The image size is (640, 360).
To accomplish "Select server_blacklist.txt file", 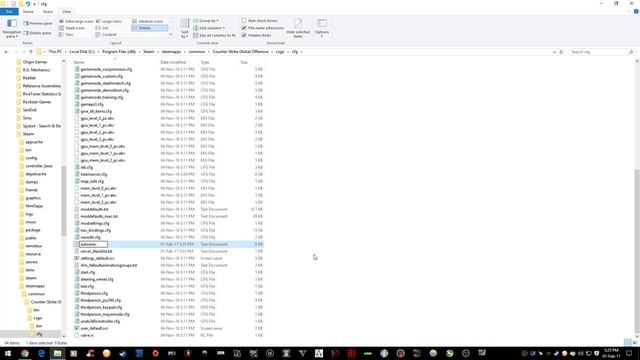I will click(x=96, y=251).
